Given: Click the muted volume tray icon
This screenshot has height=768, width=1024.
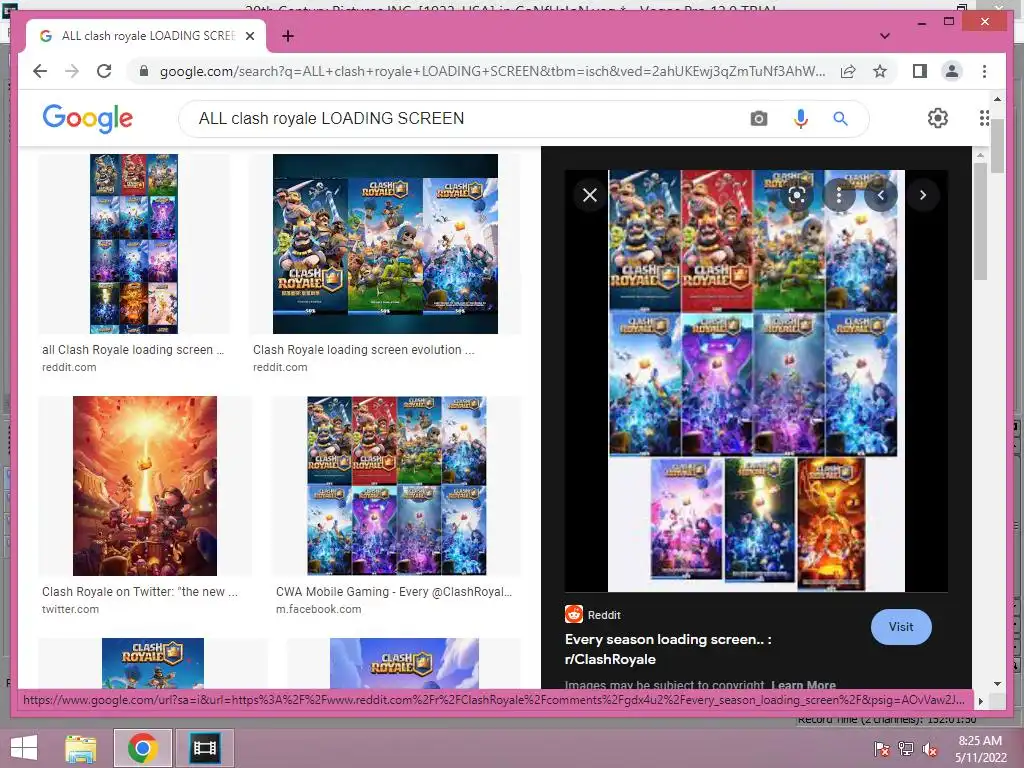Looking at the screenshot, I should point(930,749).
